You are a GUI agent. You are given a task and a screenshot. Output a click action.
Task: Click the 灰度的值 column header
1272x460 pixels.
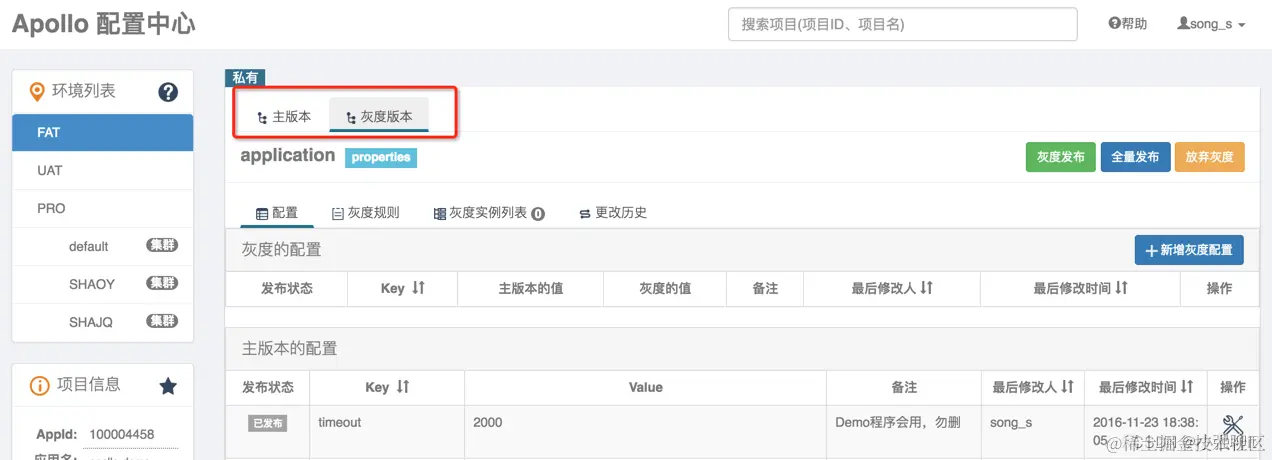[x=665, y=288]
